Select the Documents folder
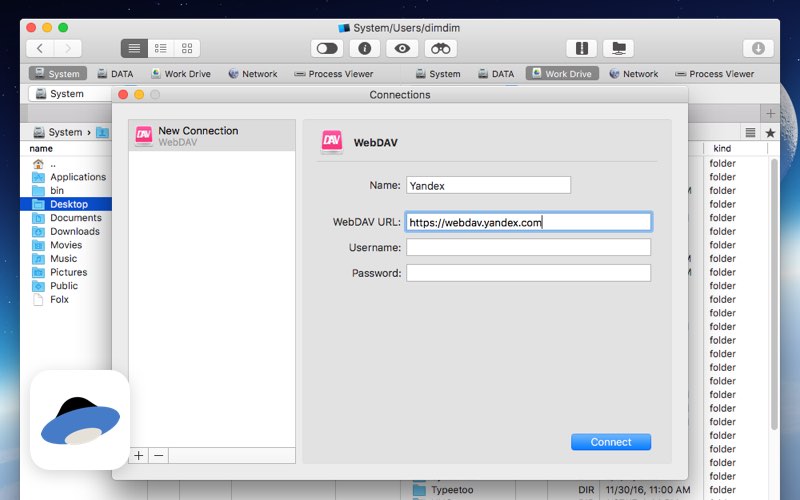This screenshot has height=500, width=800. coord(67,218)
